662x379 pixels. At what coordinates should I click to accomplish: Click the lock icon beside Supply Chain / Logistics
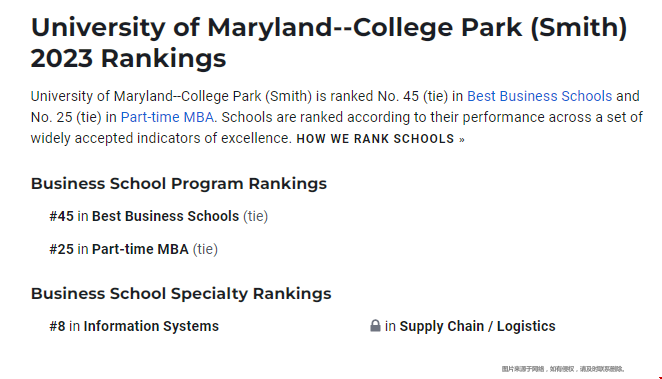375,326
